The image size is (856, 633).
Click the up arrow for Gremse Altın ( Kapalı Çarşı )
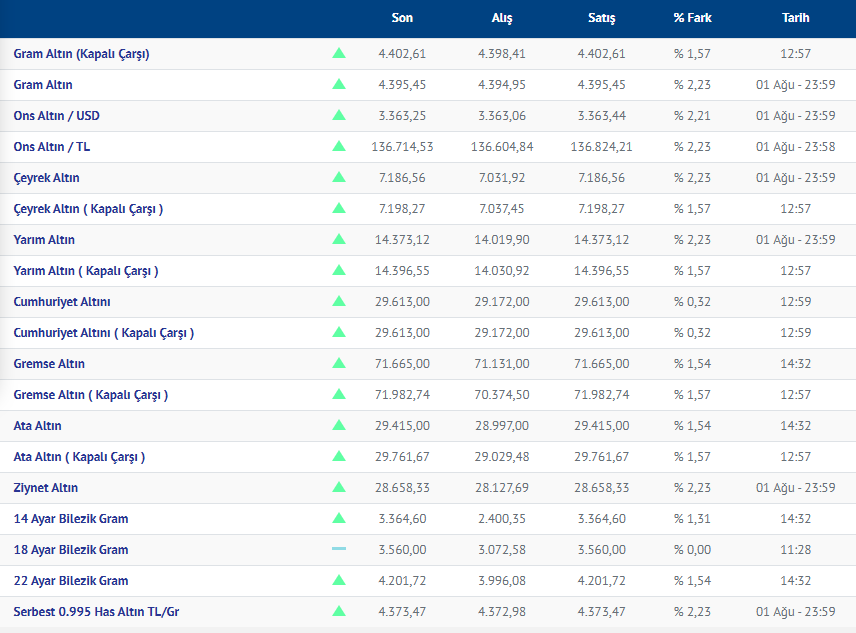[x=339, y=394]
